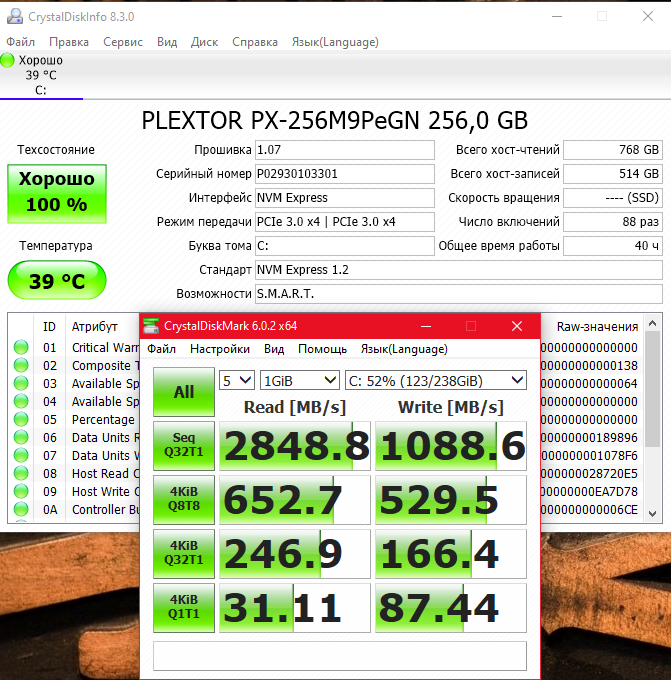Select the Critical Warning attribute row

[76, 347]
